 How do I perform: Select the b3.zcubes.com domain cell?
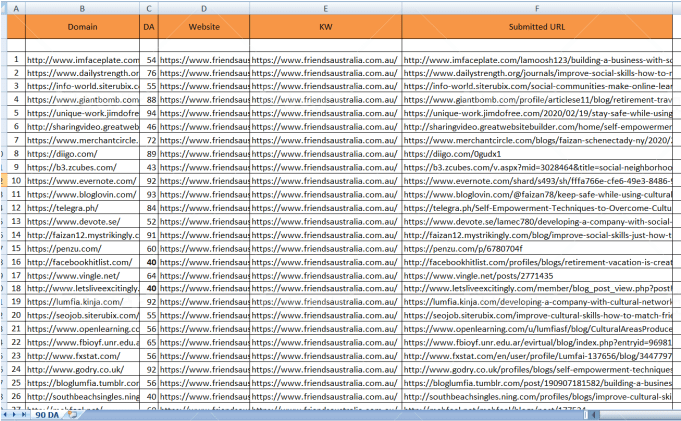[x=83, y=167]
